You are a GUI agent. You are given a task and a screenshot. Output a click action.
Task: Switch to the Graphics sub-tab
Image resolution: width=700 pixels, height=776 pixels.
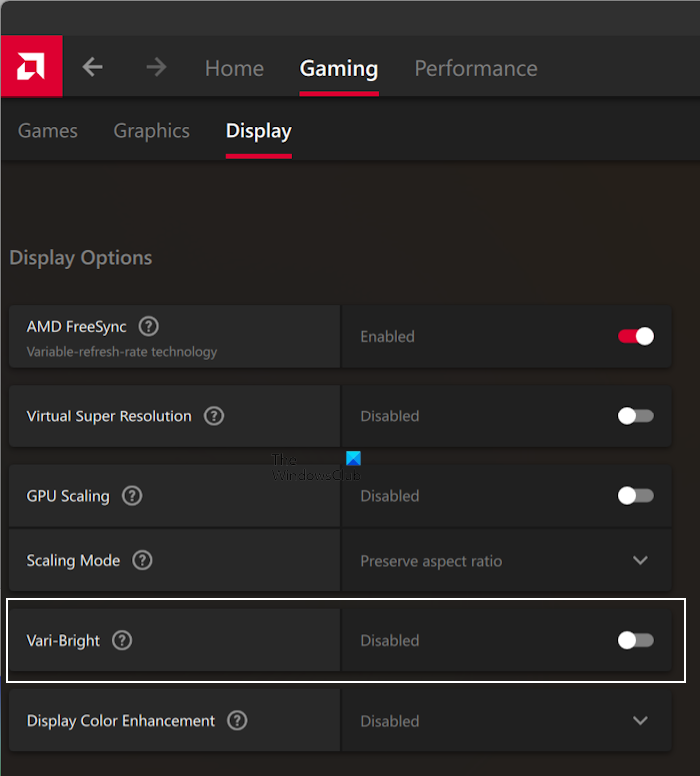pos(152,131)
